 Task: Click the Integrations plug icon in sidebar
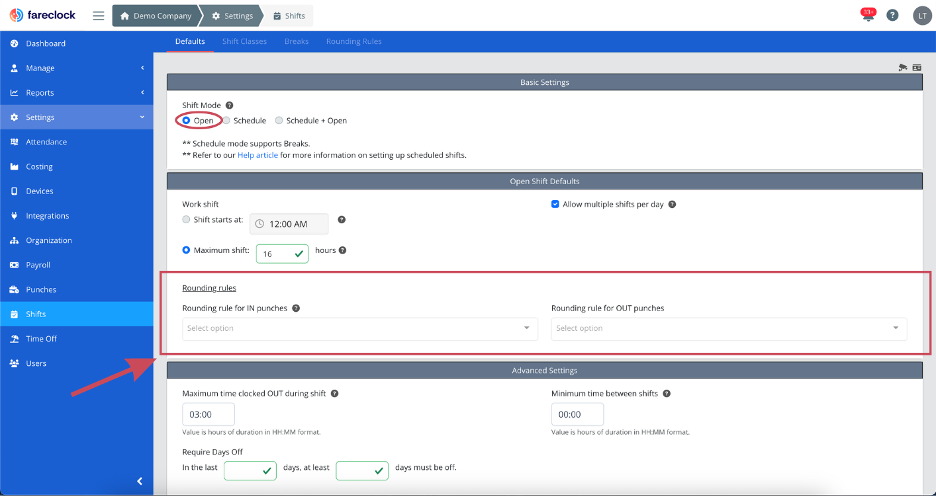pyautogui.click(x=14, y=216)
